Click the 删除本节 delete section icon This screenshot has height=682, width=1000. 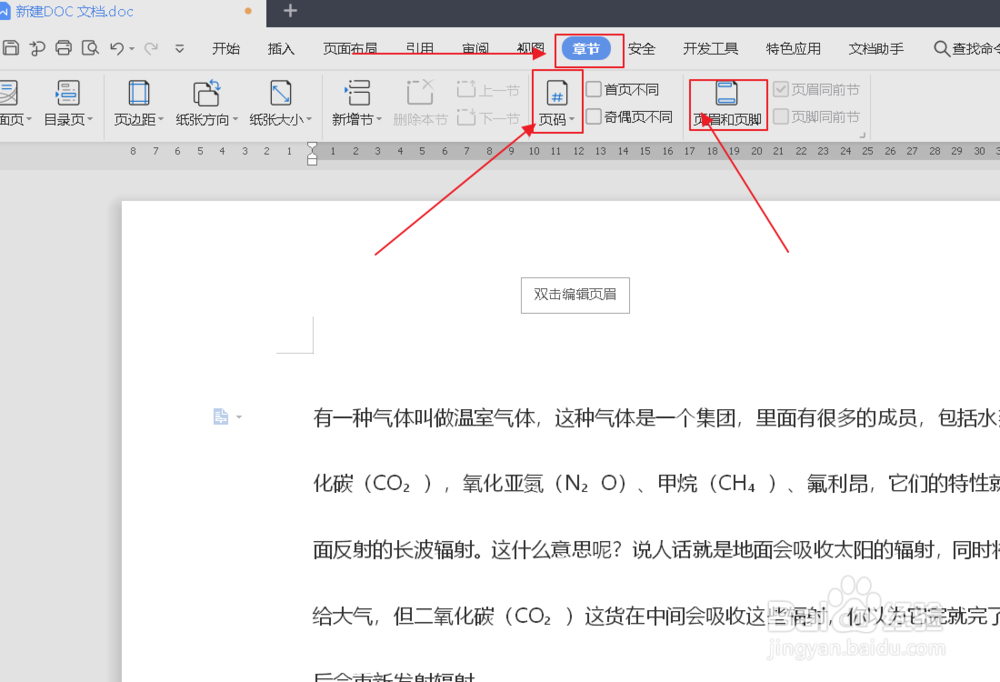coord(420,93)
